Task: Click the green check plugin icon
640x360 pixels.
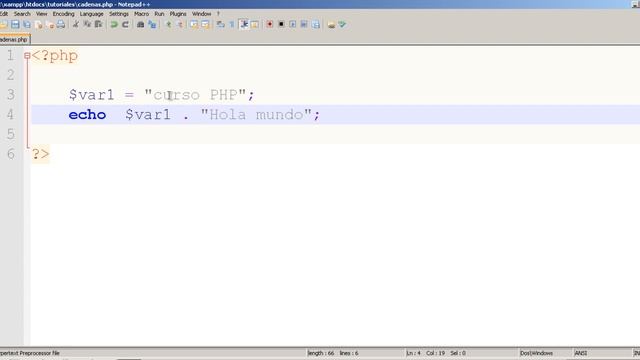Action: click(342, 24)
